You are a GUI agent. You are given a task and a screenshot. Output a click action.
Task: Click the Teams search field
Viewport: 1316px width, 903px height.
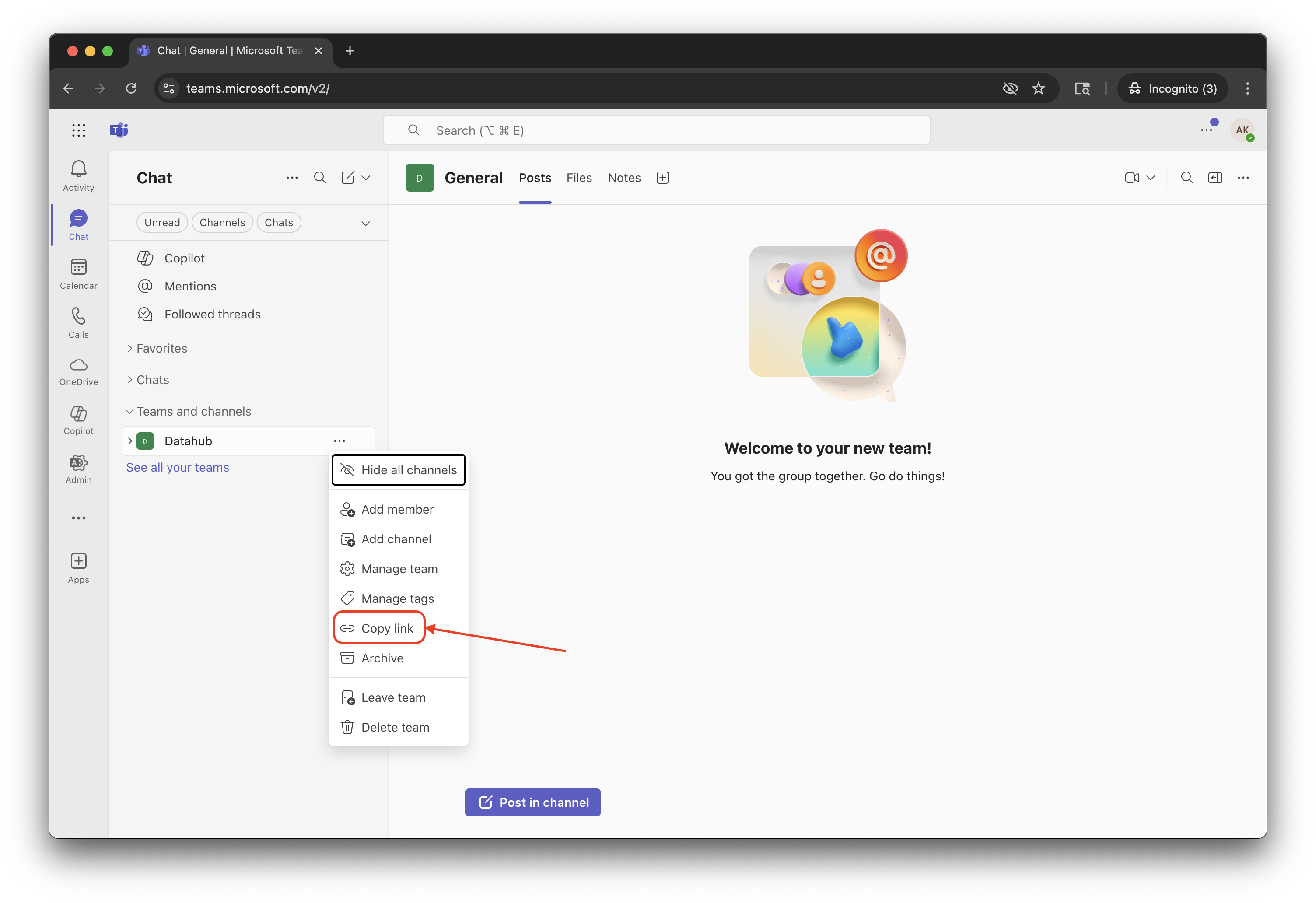pyautogui.click(x=657, y=130)
